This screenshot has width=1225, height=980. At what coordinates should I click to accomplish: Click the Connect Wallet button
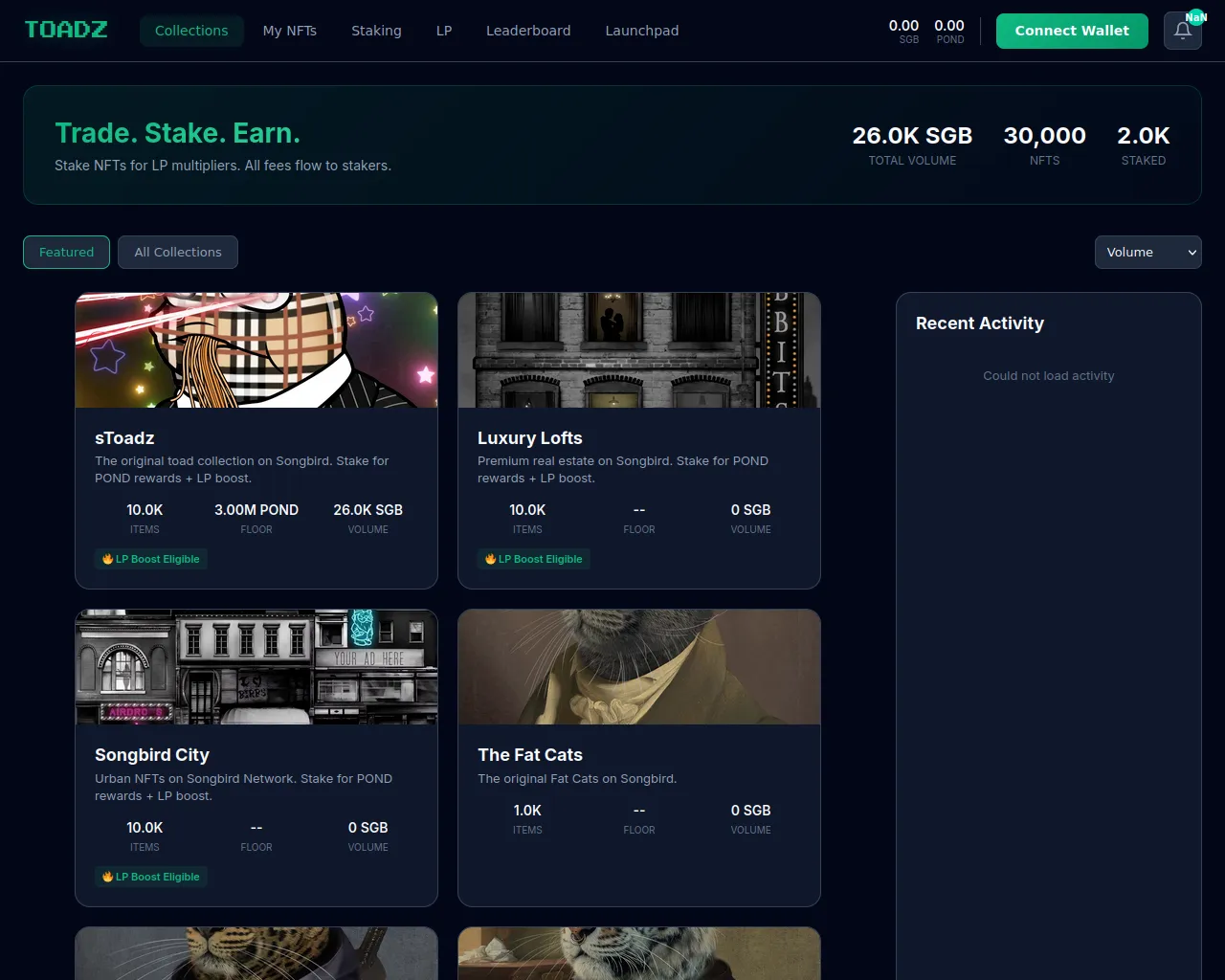pyautogui.click(x=1072, y=31)
